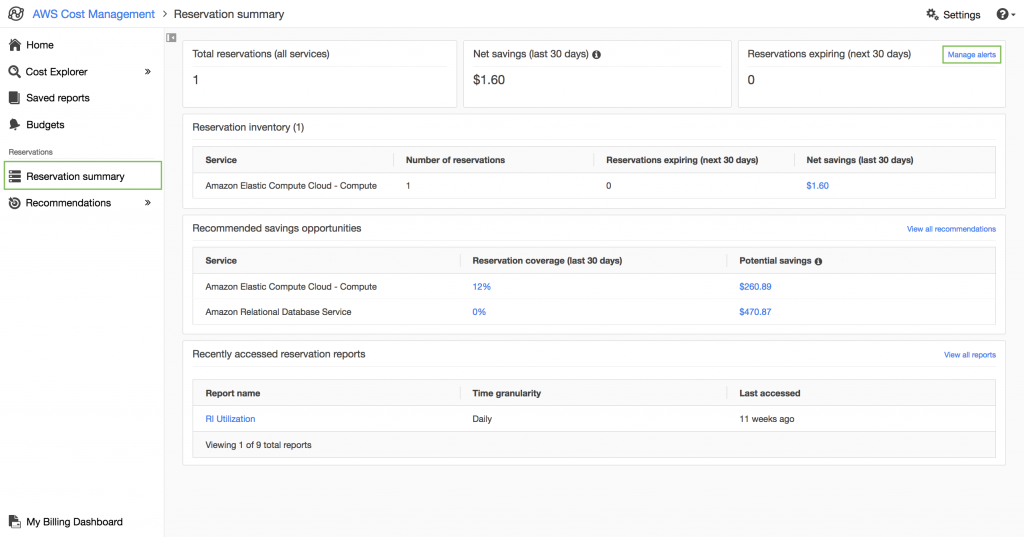Screen dimensions: 1024x537
Task: Collapse the left navigation sidebar
Action: click(171, 38)
